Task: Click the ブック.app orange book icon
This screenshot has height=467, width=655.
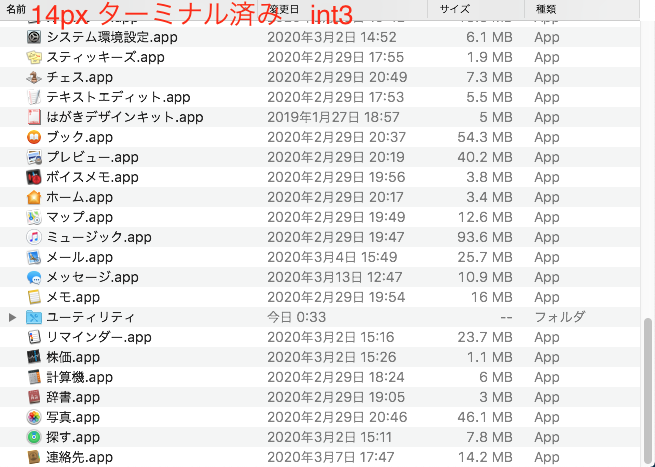Action: pos(34,137)
